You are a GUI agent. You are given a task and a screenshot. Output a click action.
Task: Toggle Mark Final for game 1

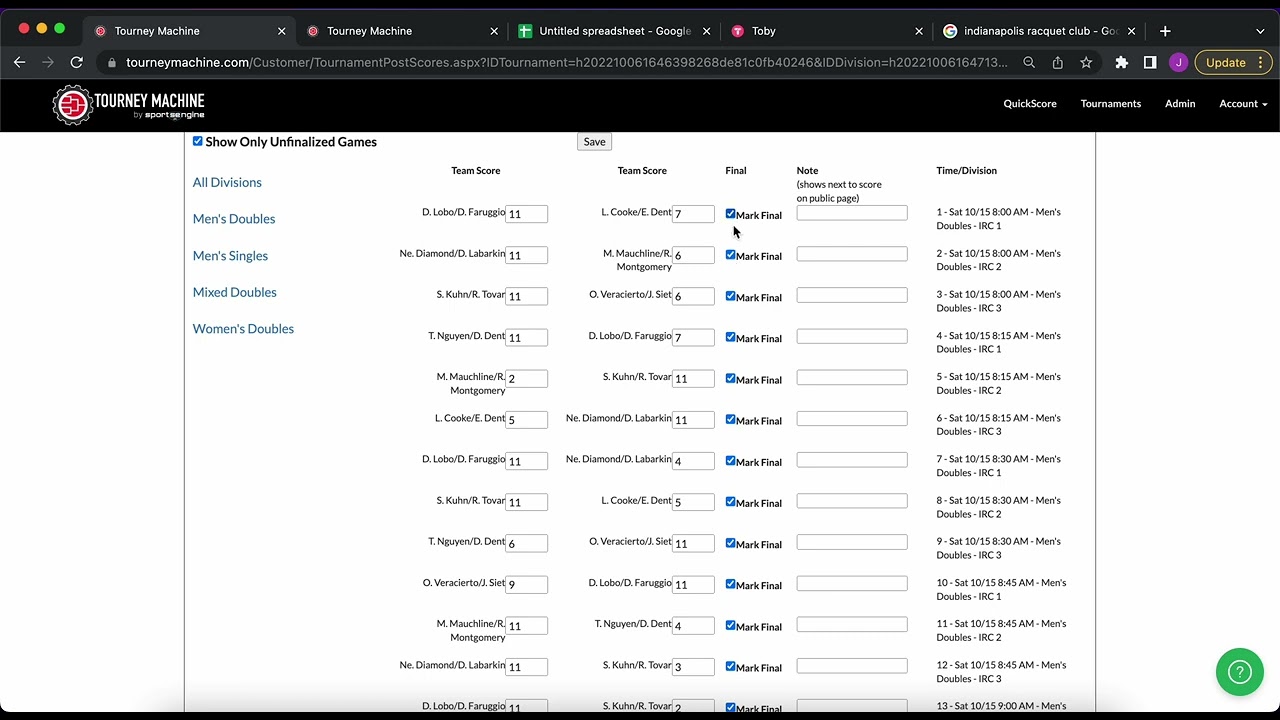[x=731, y=214]
